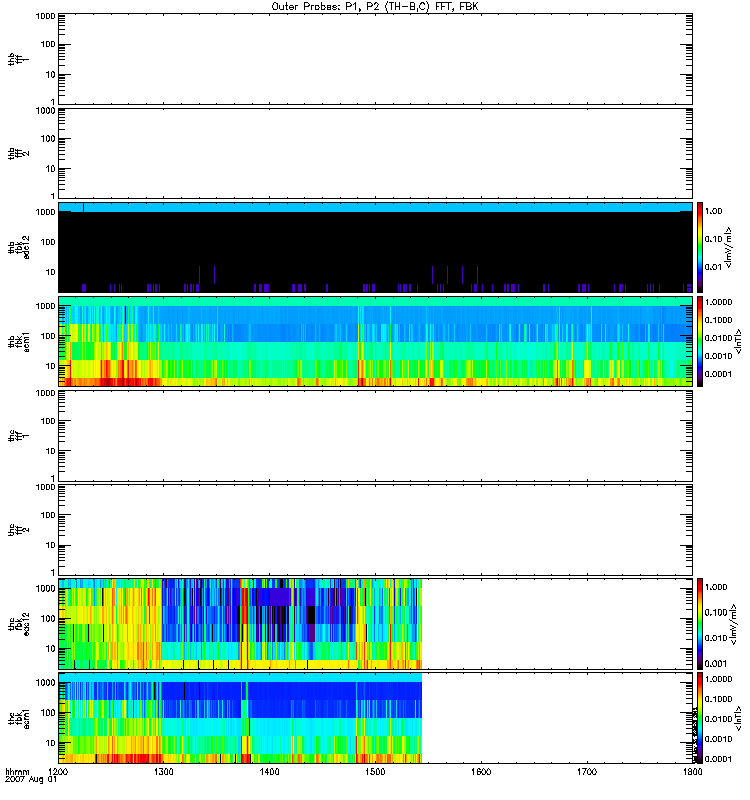
Task: Click the '0.100' value on the edc12 color bar
Action: point(716,612)
